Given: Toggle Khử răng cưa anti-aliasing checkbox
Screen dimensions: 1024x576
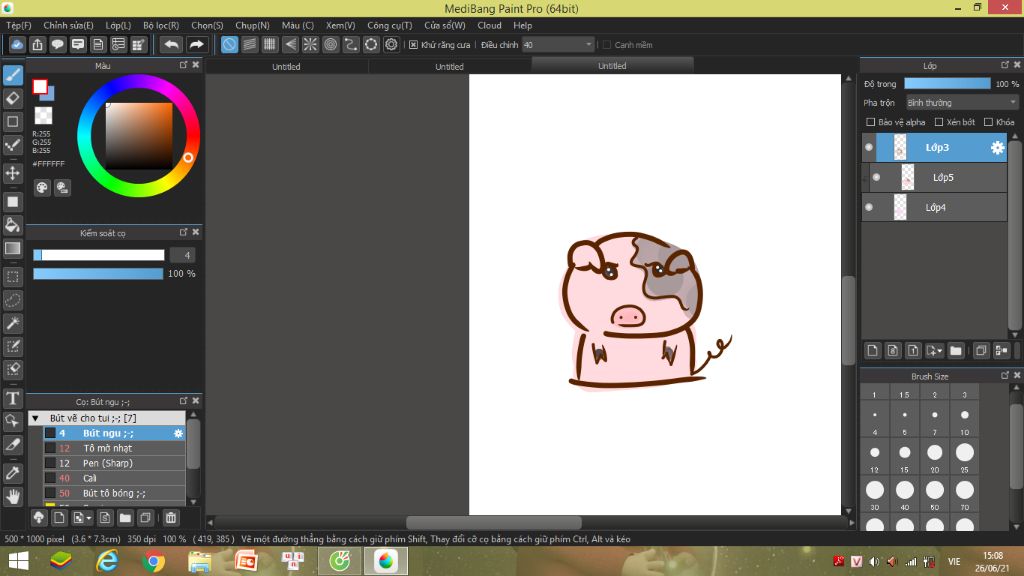Looking at the screenshot, I should click(413, 45).
